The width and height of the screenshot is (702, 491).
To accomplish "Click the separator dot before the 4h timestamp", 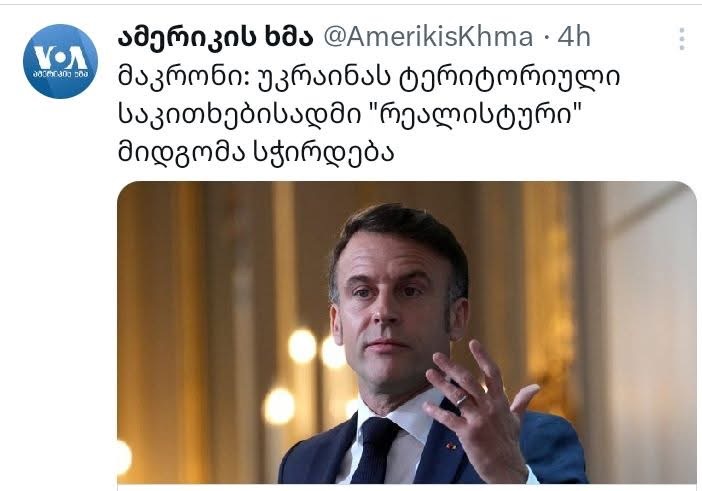I will 546,38.
